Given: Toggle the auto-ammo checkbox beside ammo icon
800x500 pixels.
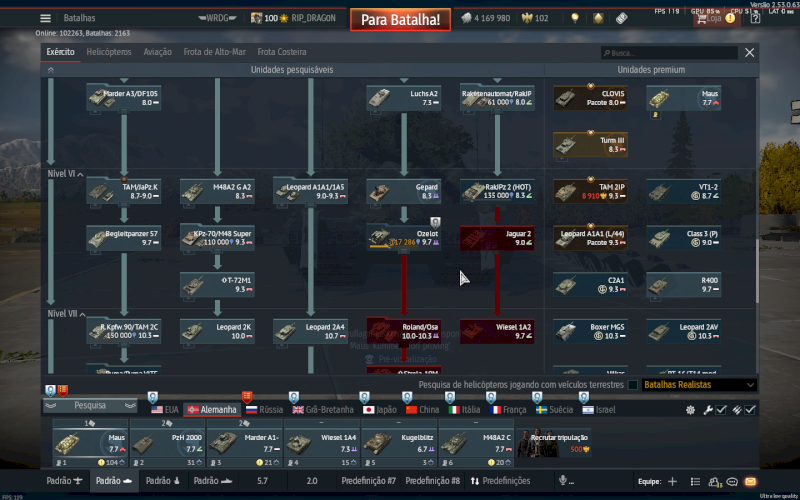Looking at the screenshot, I should tap(749, 410).
